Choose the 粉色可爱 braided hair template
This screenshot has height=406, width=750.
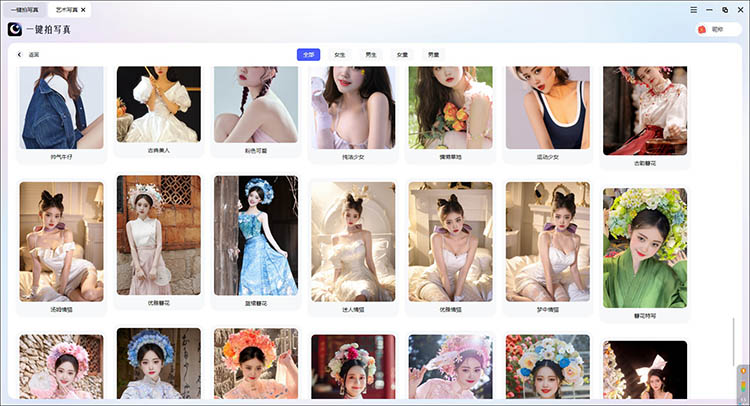tap(256, 104)
